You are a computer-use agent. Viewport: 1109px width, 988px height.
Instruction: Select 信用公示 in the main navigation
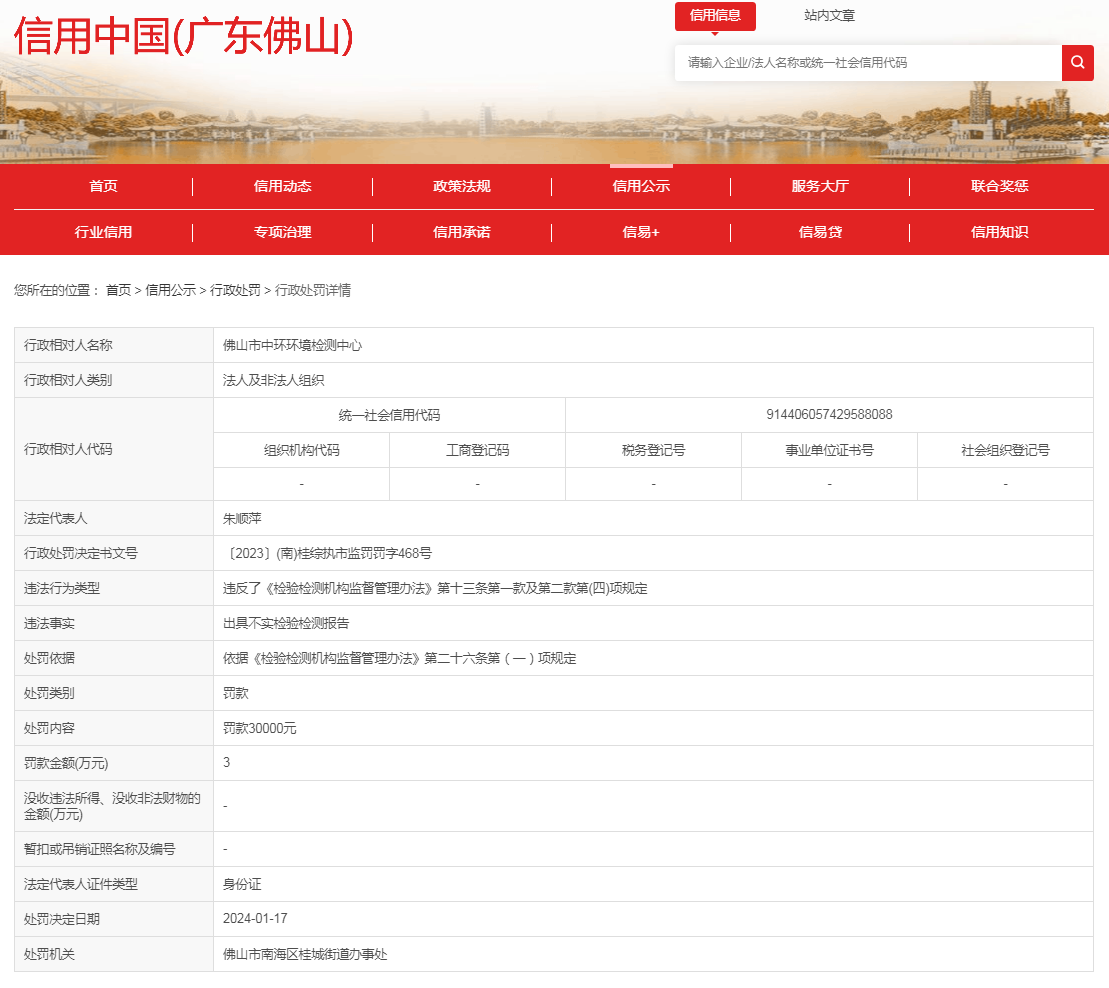tap(641, 186)
